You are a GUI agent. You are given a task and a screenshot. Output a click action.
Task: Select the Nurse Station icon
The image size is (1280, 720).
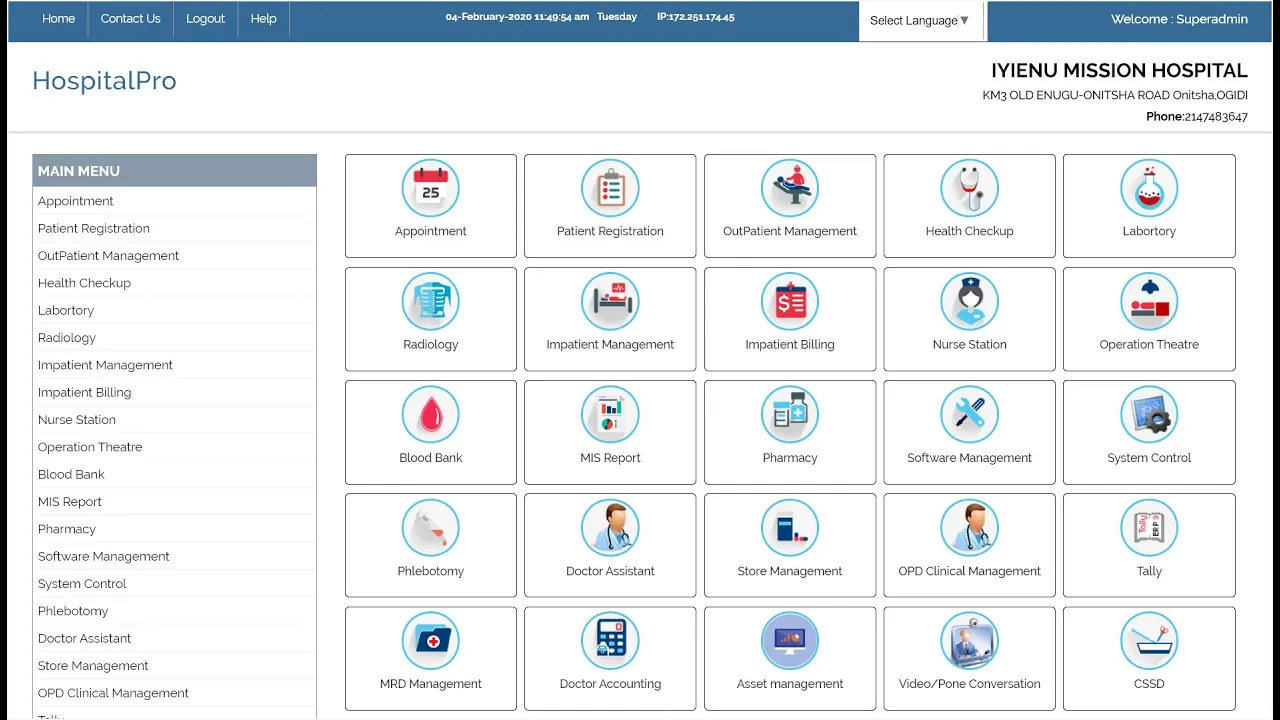[969, 301]
